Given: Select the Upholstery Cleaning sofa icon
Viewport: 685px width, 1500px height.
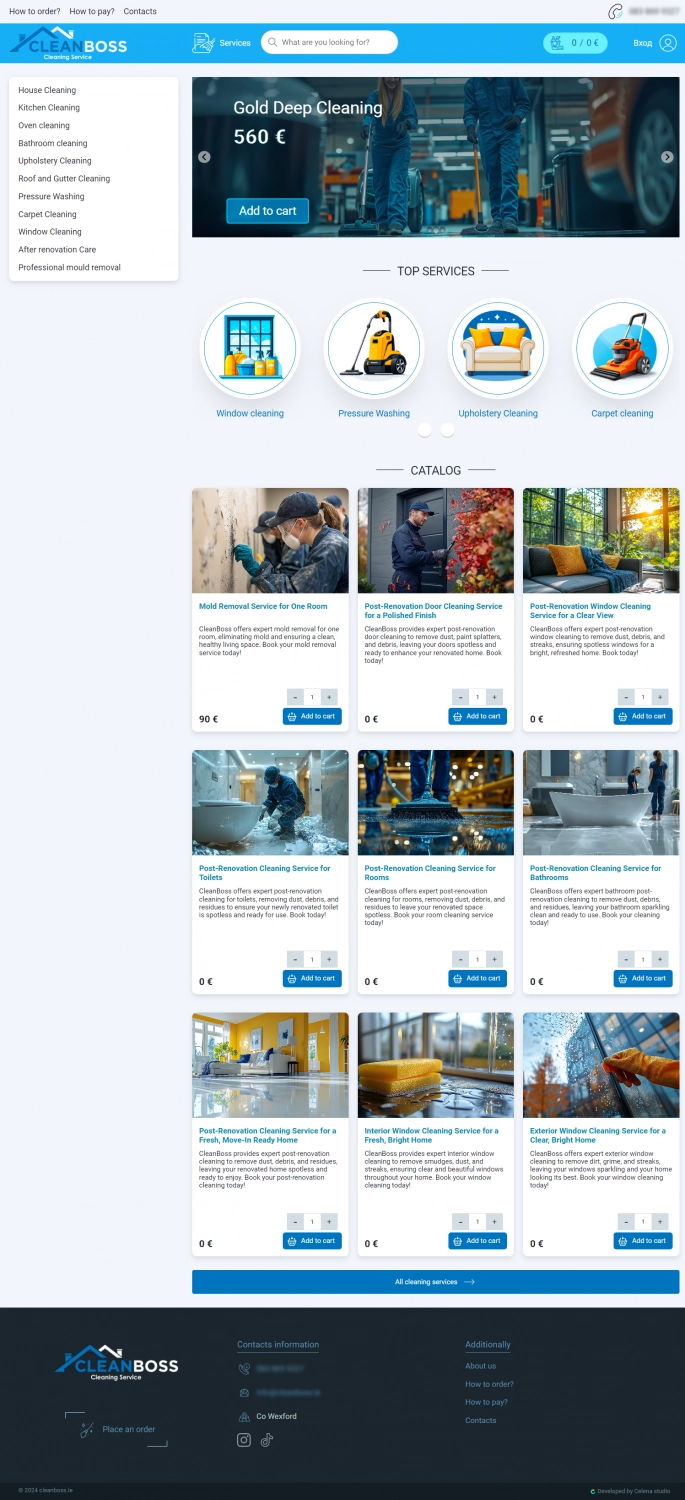Looking at the screenshot, I should [x=498, y=350].
